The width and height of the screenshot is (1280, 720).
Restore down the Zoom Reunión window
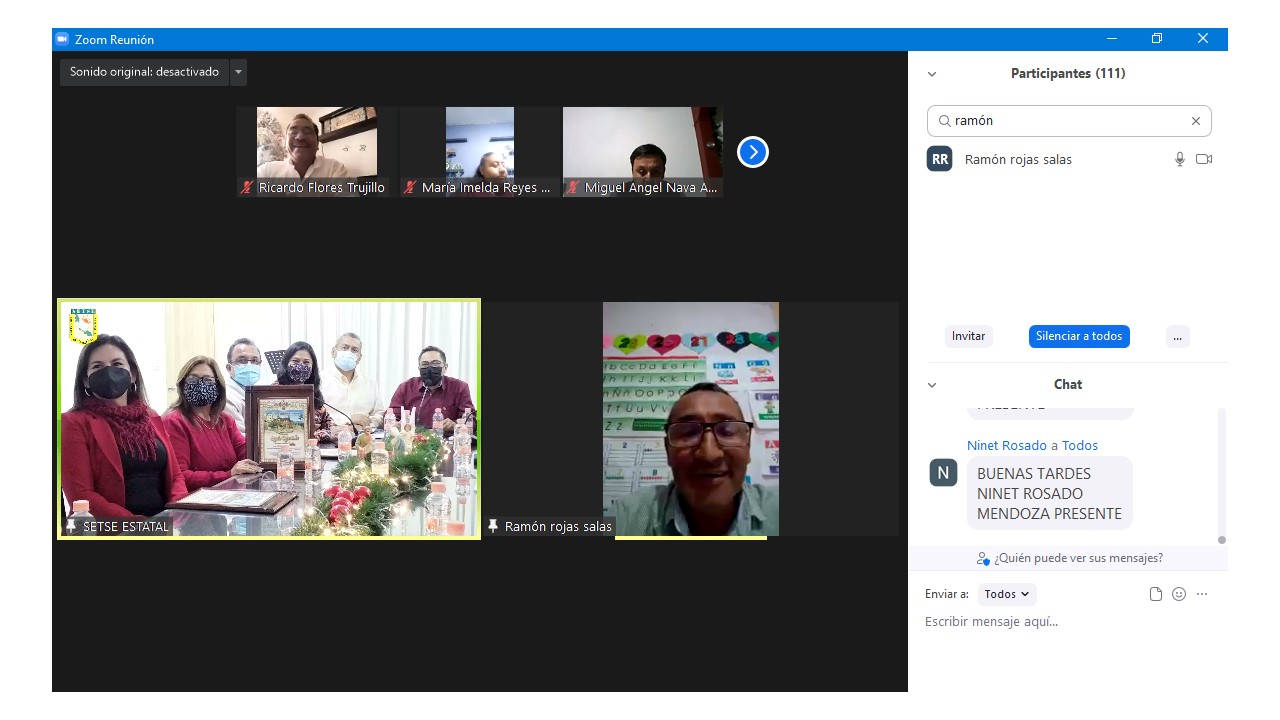pos(1157,39)
